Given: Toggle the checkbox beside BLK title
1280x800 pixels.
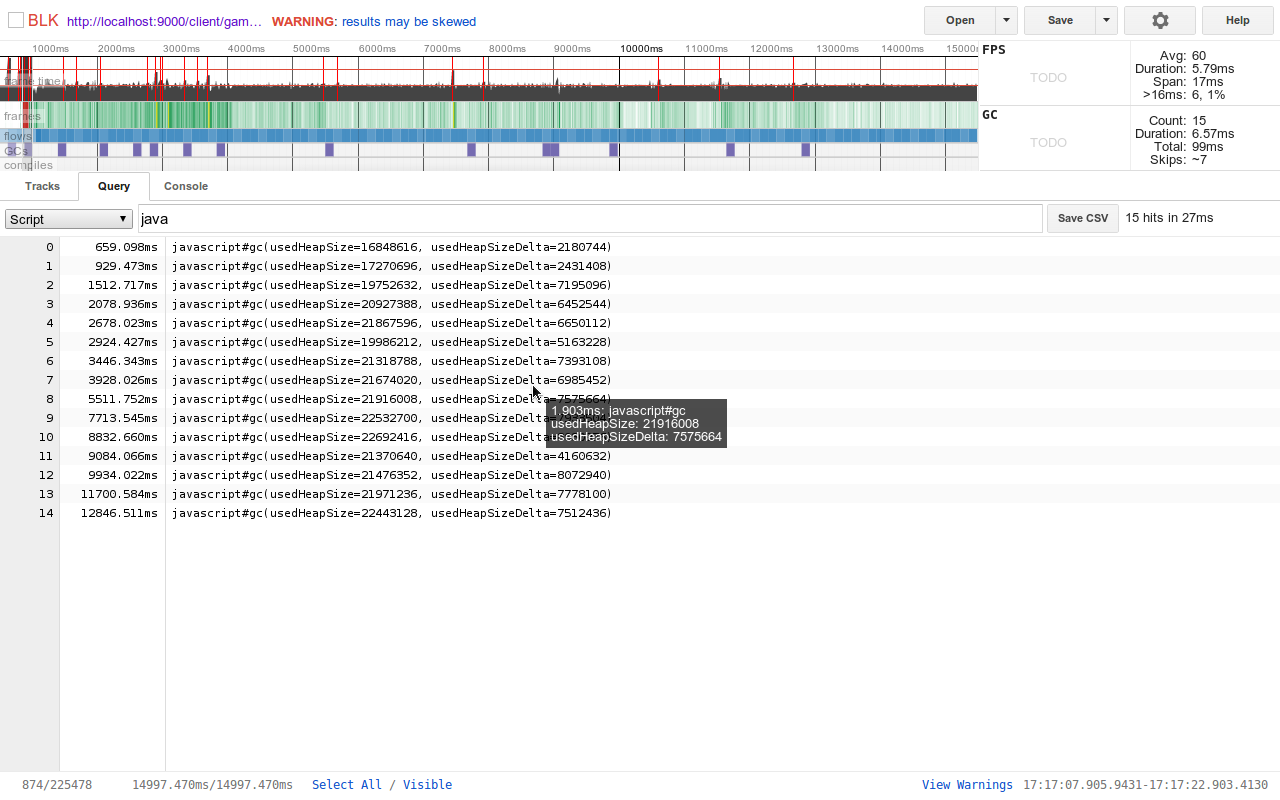Looking at the screenshot, I should pos(16,20).
